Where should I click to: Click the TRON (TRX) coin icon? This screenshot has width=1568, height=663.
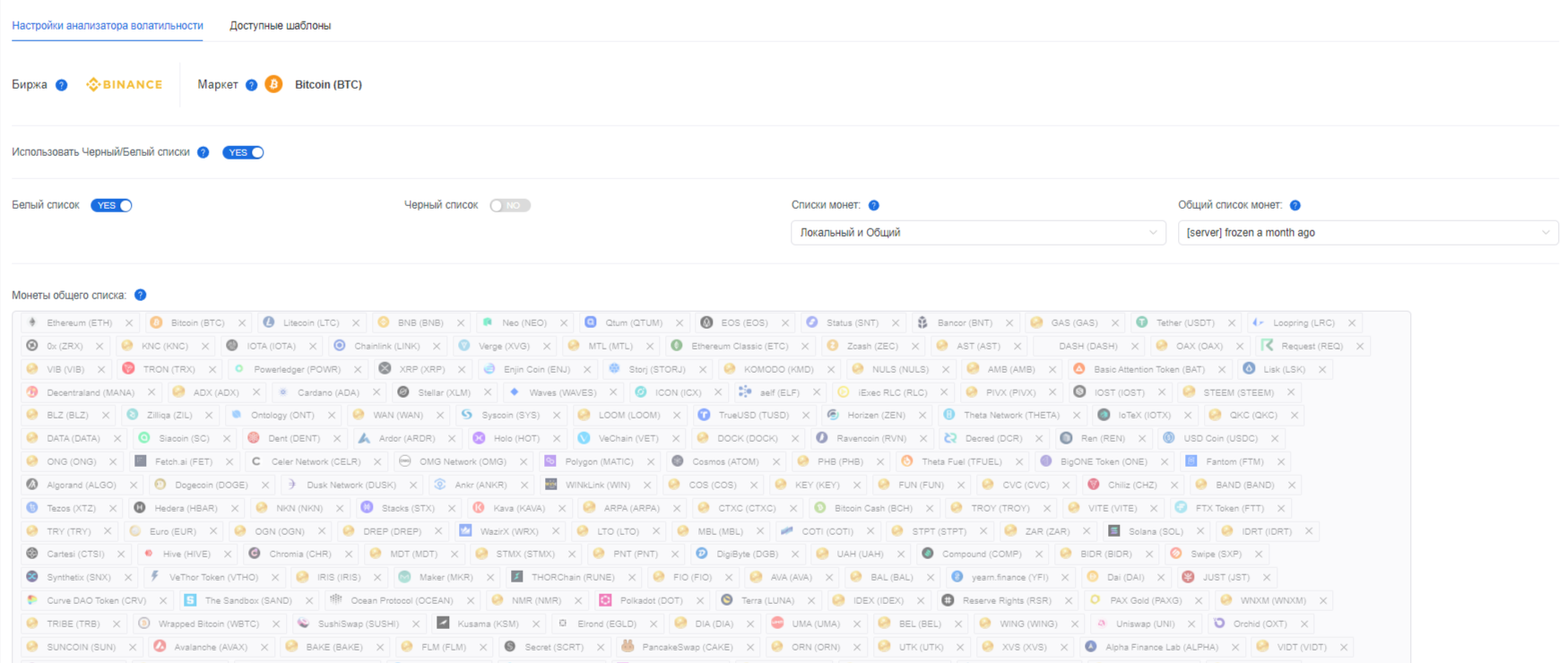tap(128, 368)
